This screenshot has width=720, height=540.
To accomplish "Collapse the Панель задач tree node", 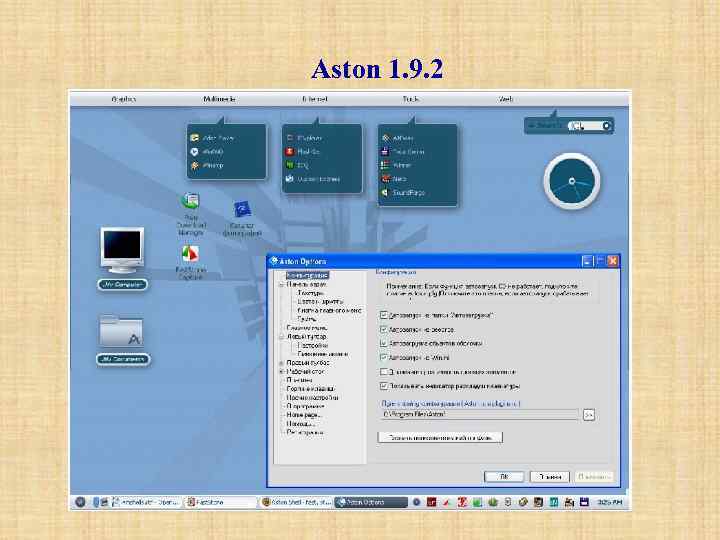I will [x=281, y=284].
